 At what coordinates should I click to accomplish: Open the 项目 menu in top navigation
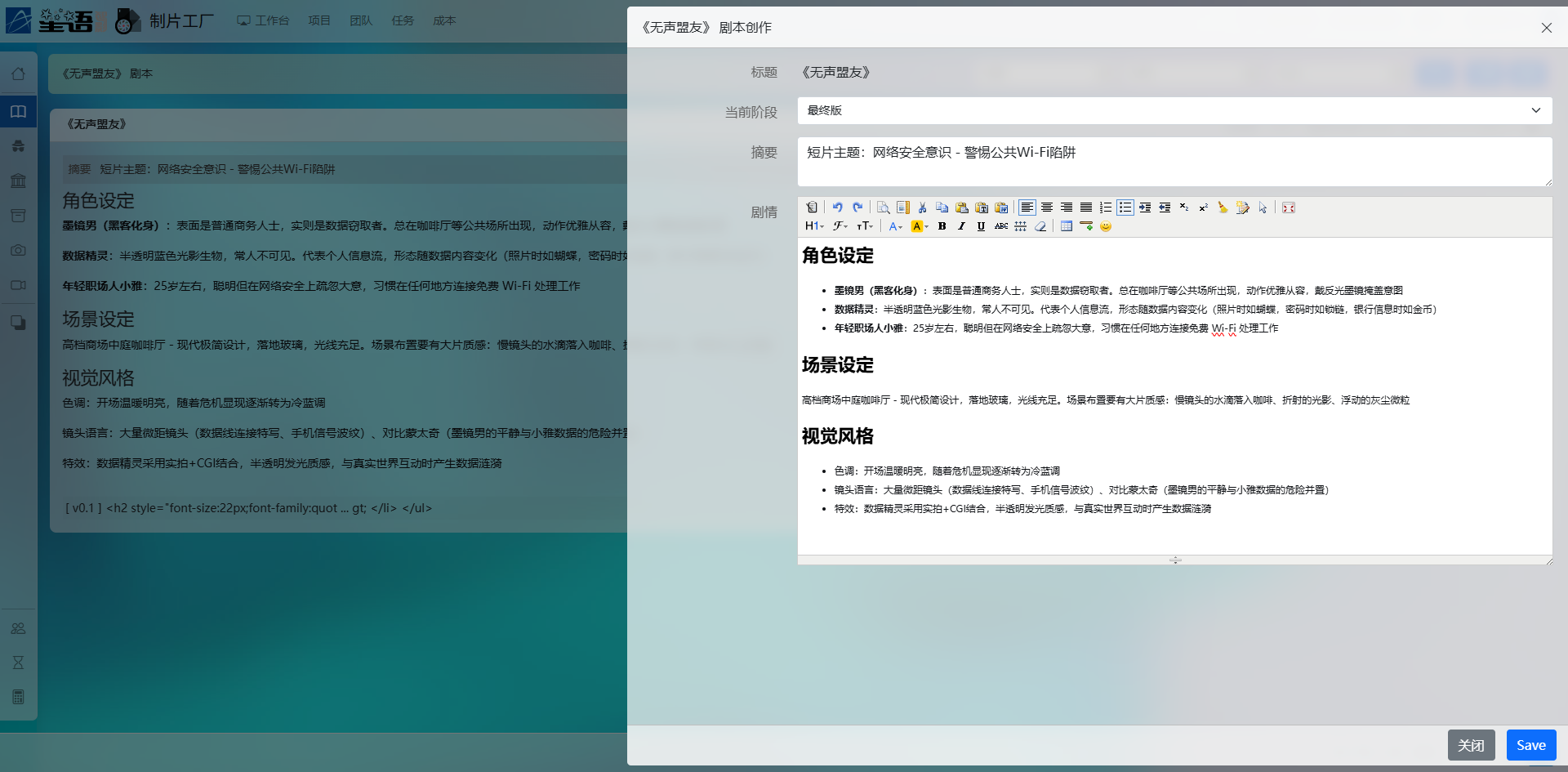(319, 20)
